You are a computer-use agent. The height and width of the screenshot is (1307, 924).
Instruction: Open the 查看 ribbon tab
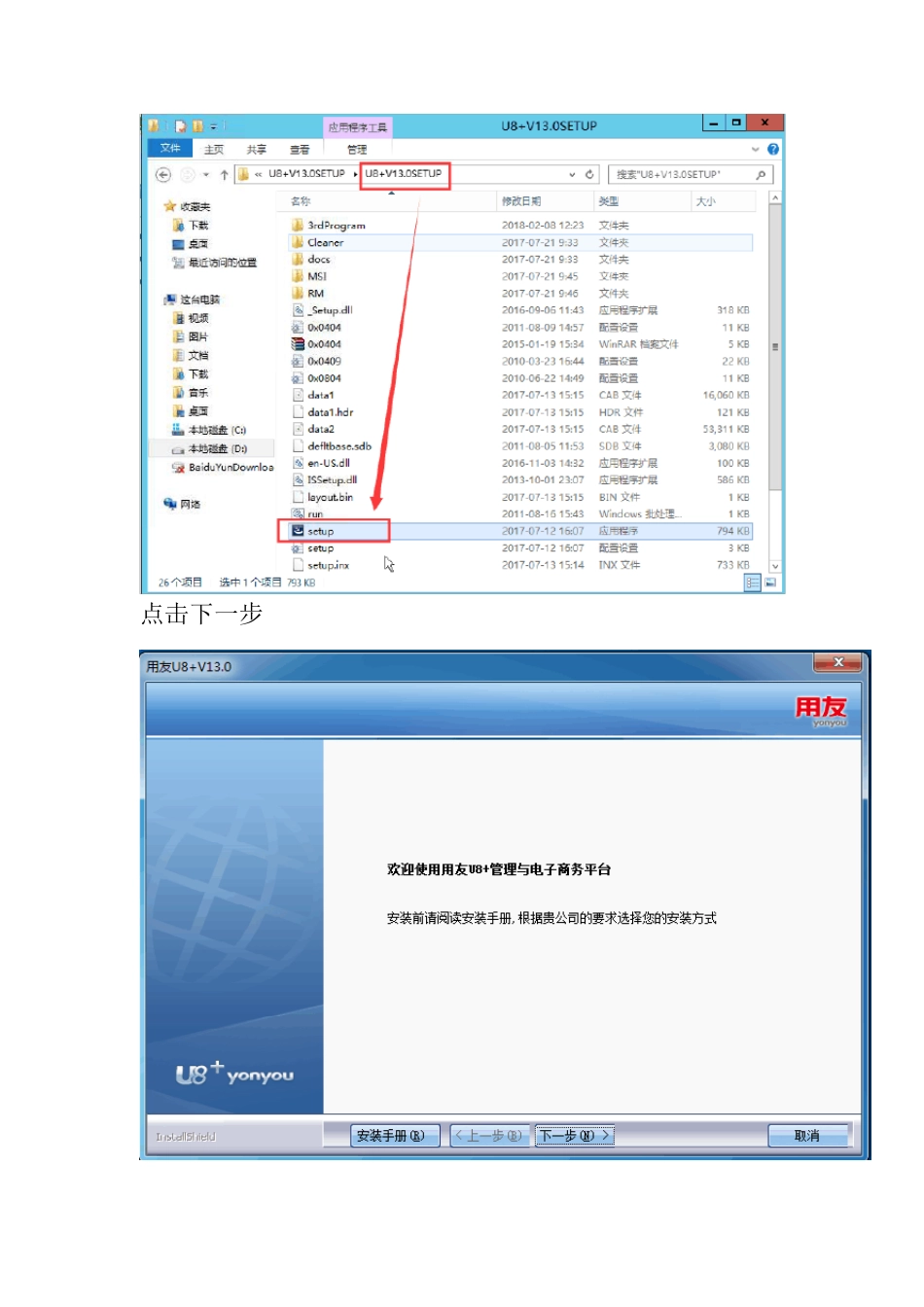300,150
